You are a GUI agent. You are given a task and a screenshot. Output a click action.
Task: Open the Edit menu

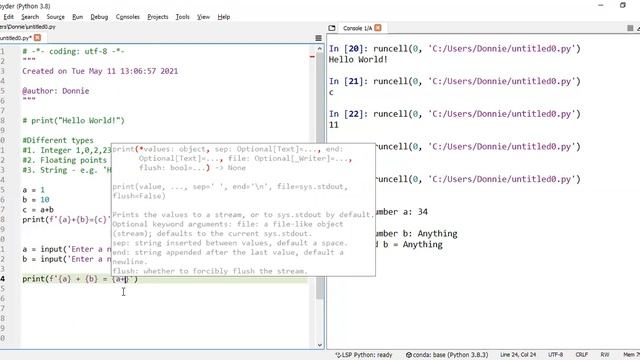(9, 17)
